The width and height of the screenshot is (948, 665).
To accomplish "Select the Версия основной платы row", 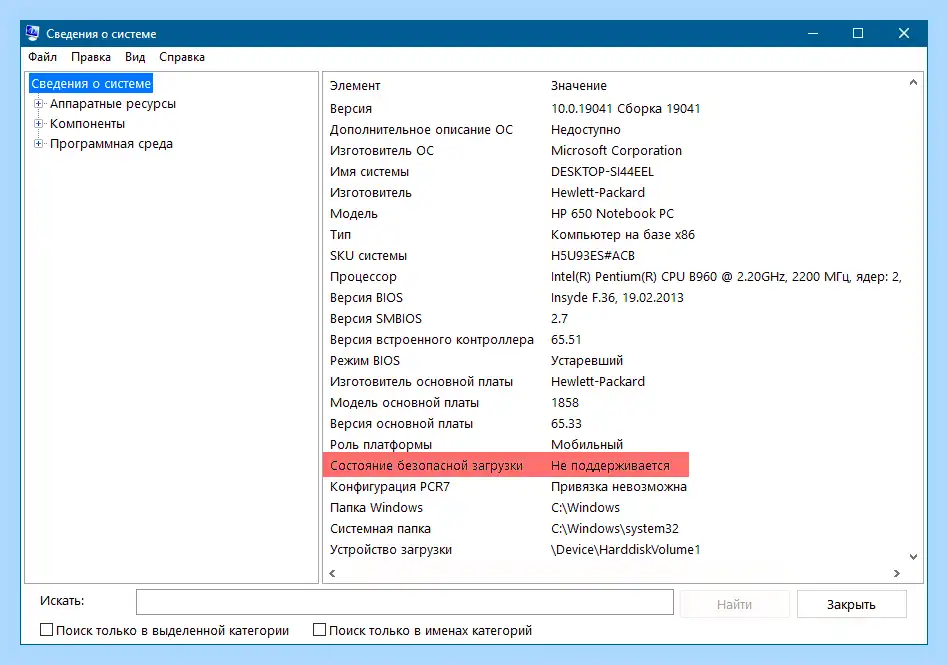I will (614, 424).
